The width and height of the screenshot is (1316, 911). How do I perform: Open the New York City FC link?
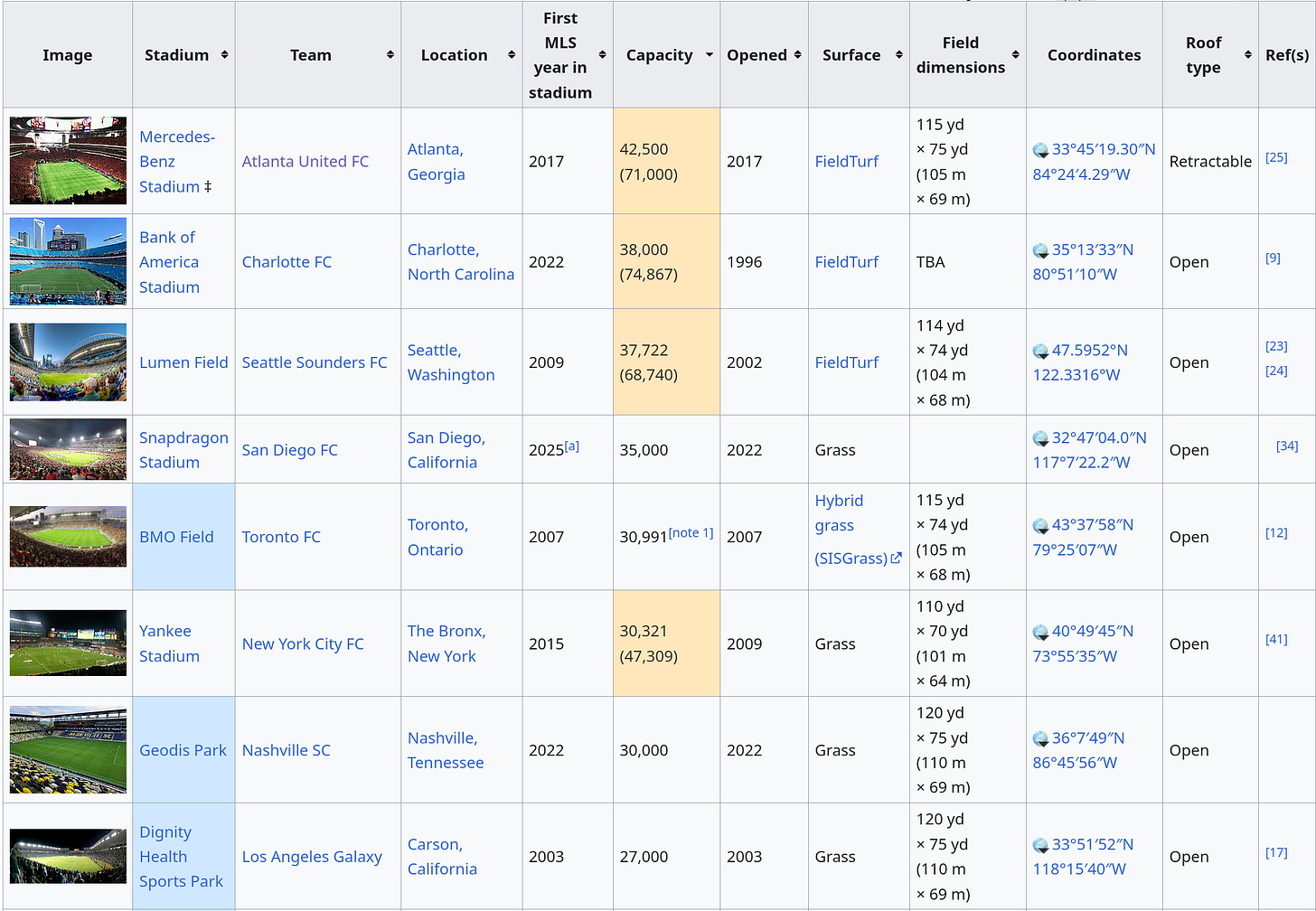coord(303,643)
